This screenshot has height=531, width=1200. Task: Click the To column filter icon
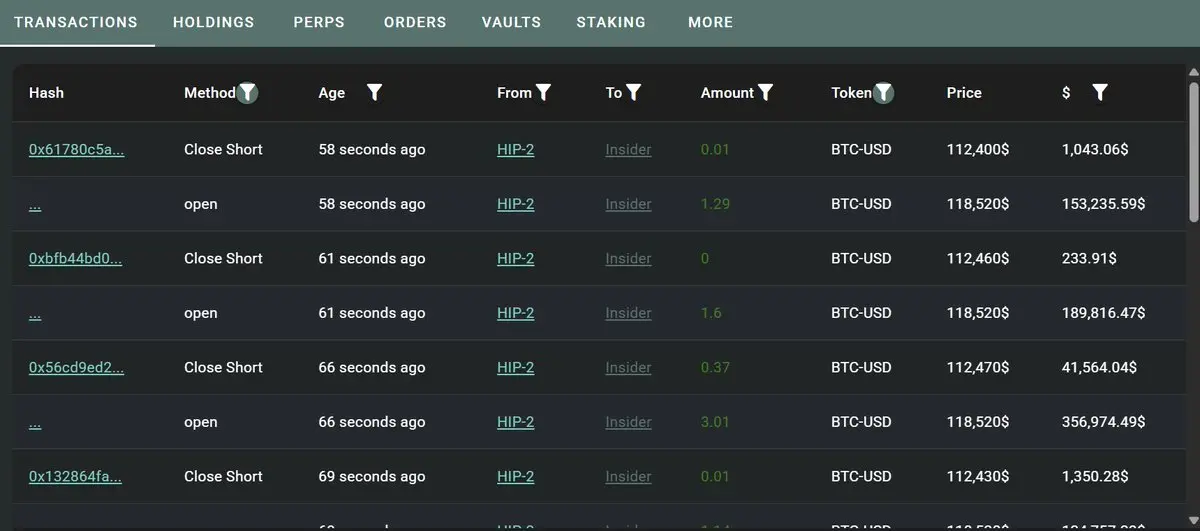[634, 93]
